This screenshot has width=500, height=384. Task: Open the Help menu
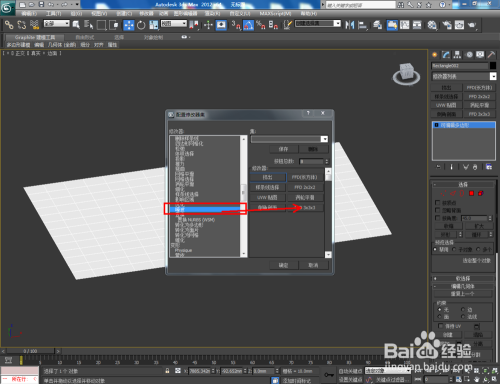(309, 13)
